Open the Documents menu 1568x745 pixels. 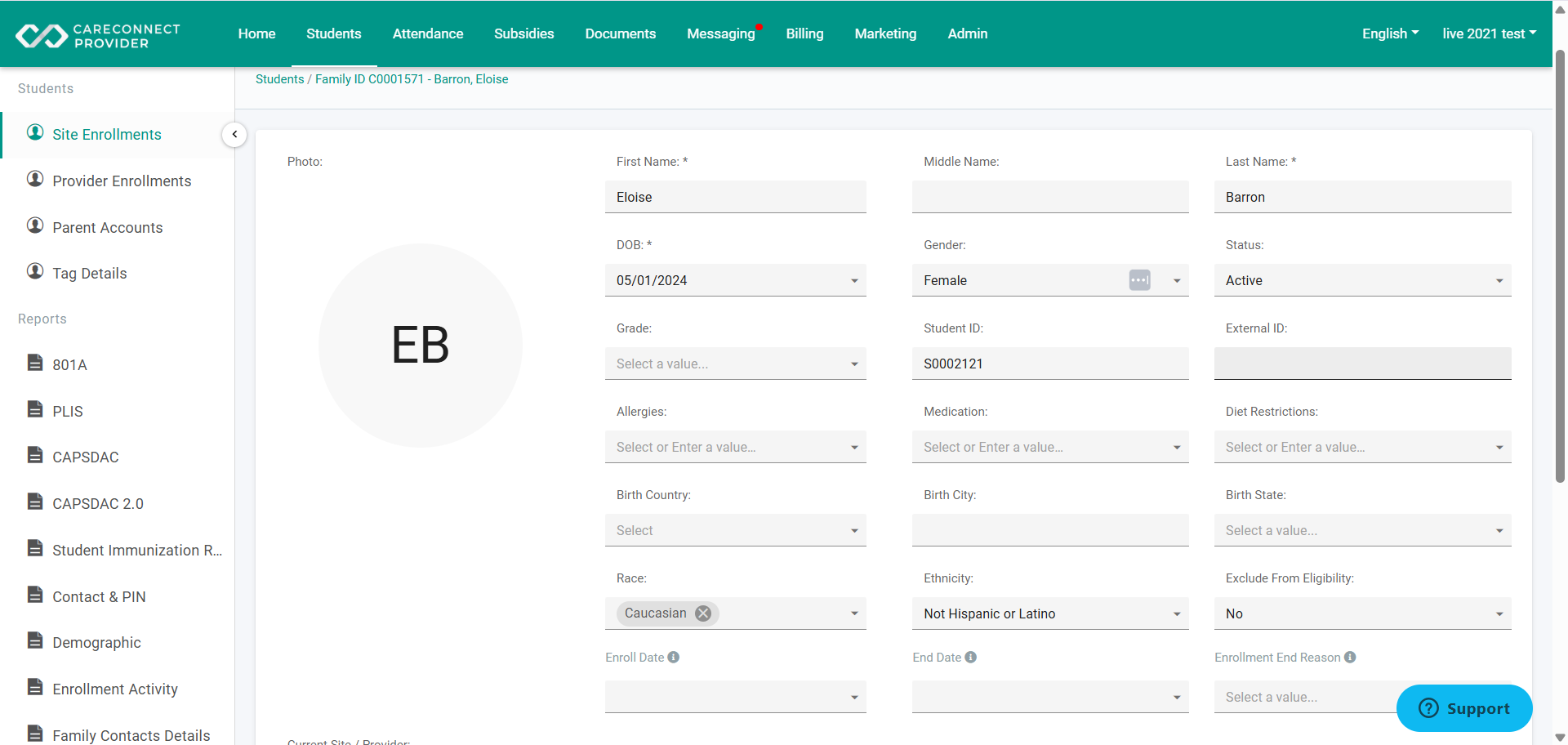coord(621,33)
